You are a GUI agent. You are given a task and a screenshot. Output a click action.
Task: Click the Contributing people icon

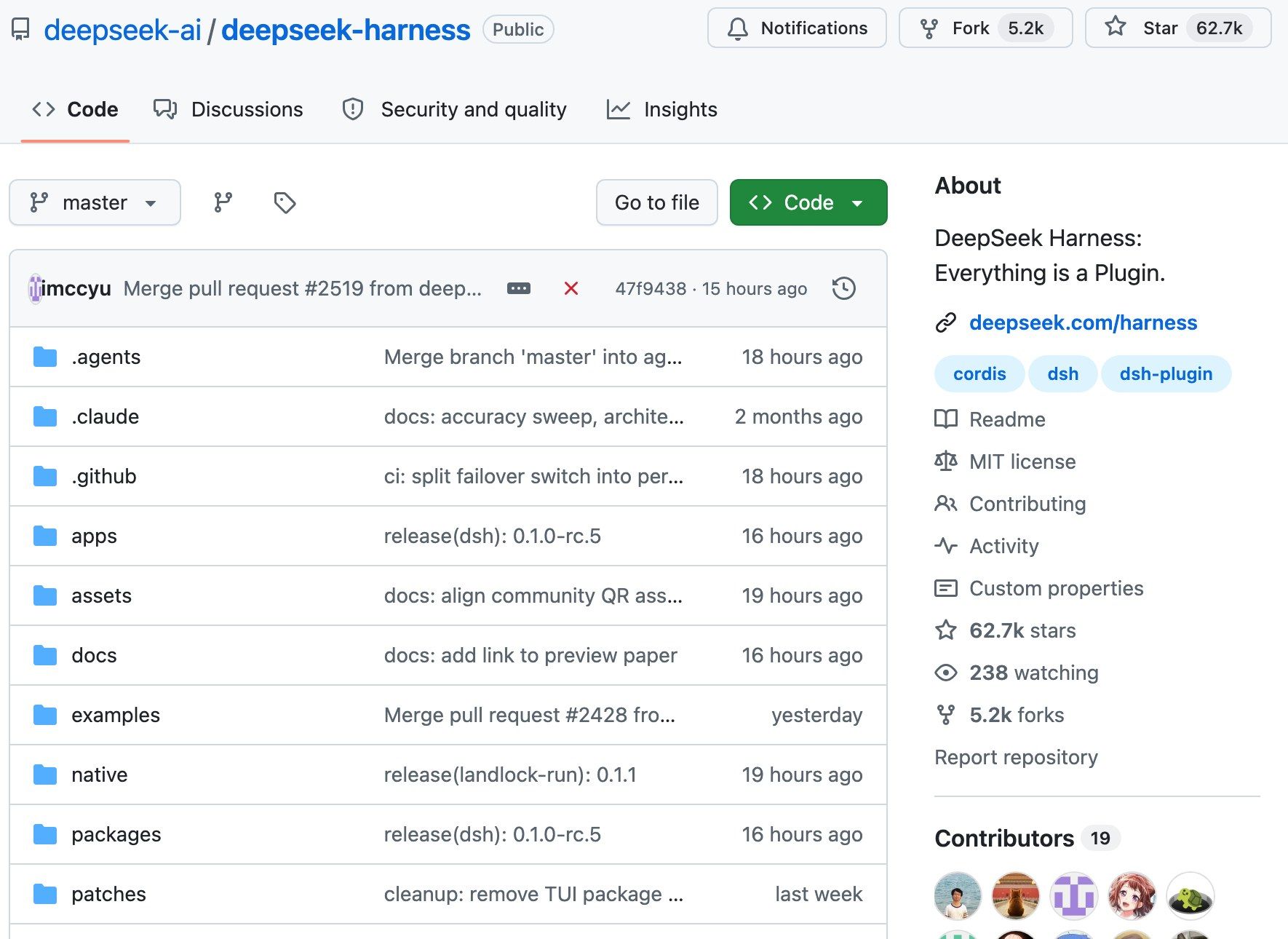coord(946,503)
